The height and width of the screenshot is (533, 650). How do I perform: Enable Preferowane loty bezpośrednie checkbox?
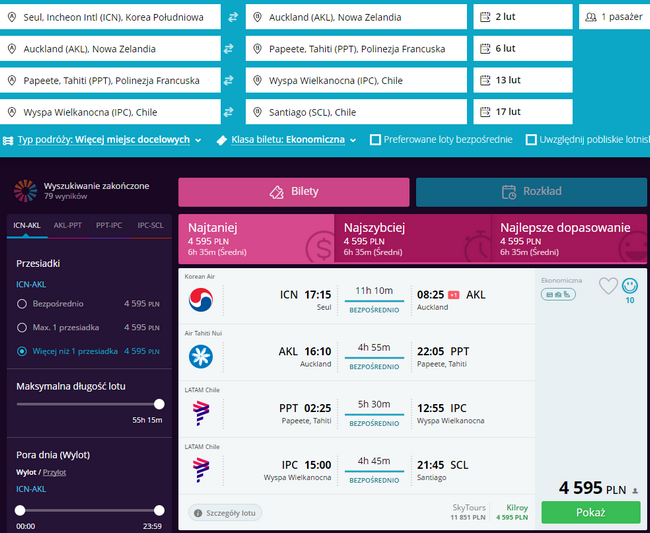375,140
